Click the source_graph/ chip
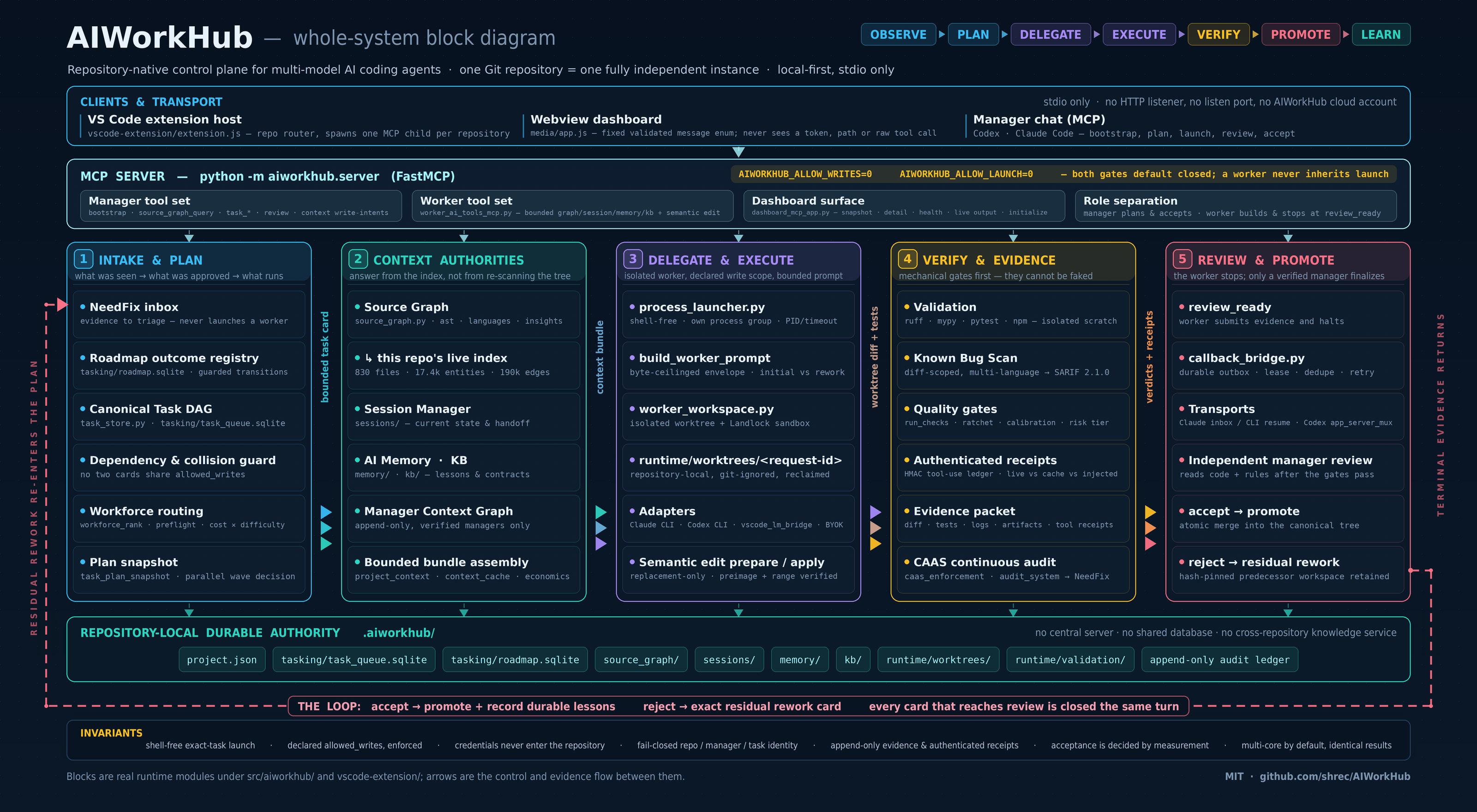 641,660
